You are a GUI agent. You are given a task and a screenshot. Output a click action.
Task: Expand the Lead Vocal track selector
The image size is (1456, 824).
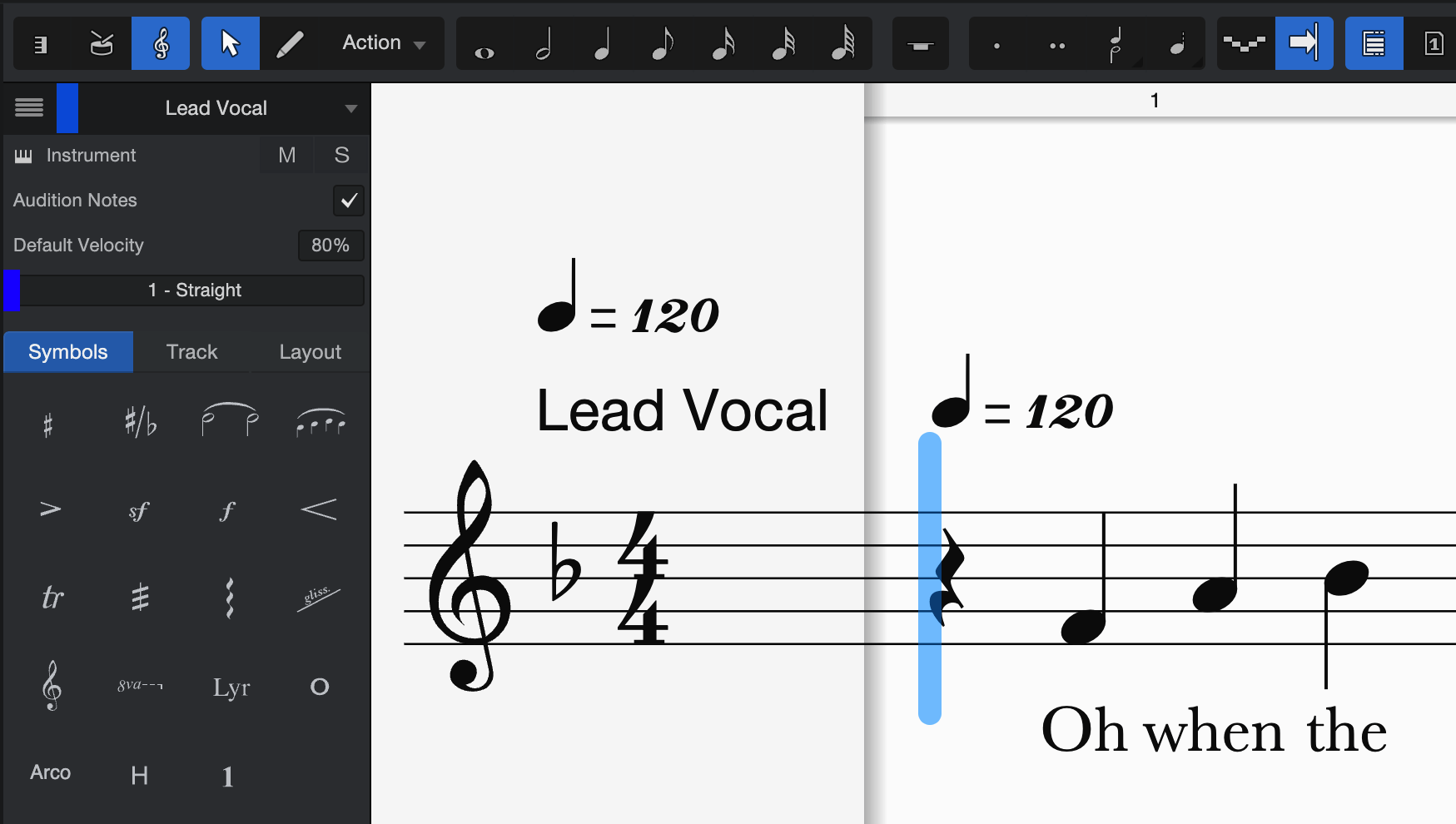click(350, 108)
